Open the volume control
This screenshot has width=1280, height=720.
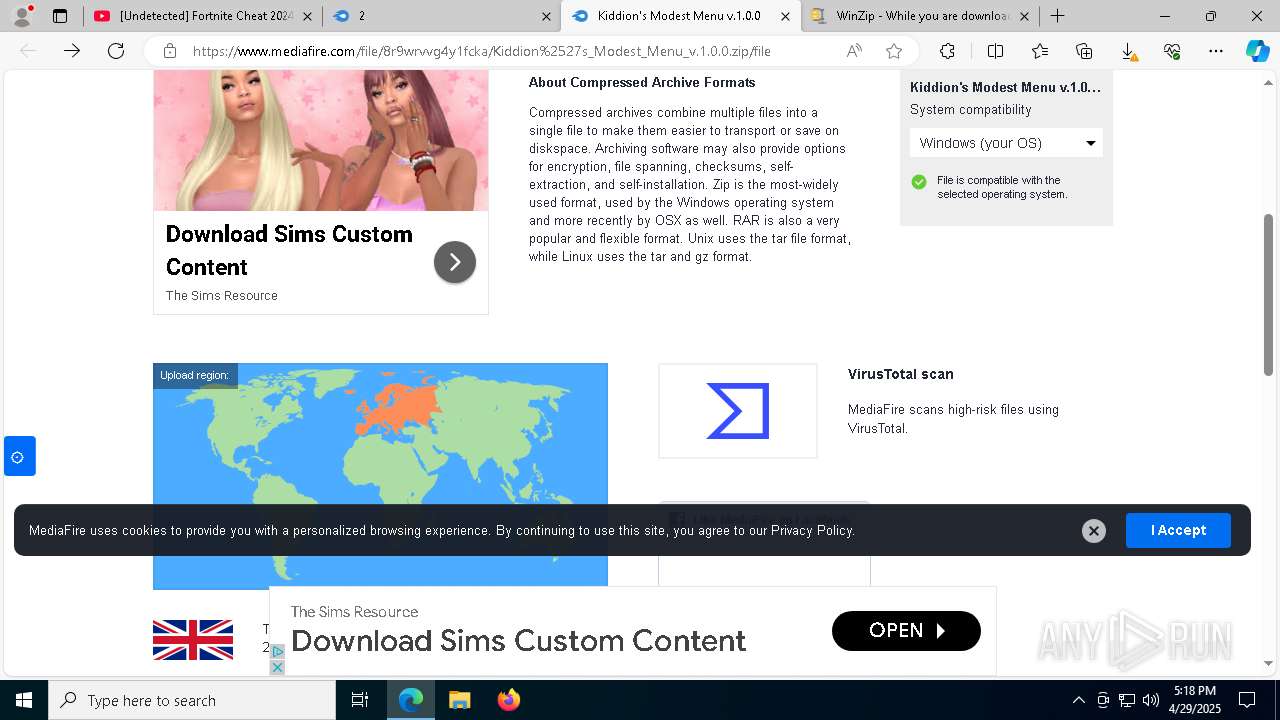pyautogui.click(x=1151, y=700)
